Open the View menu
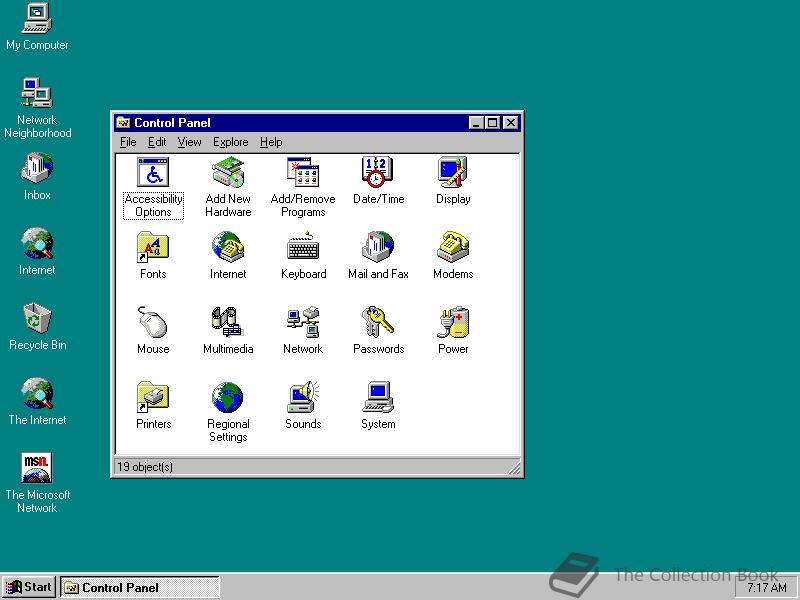800x600 pixels. pyautogui.click(x=189, y=142)
